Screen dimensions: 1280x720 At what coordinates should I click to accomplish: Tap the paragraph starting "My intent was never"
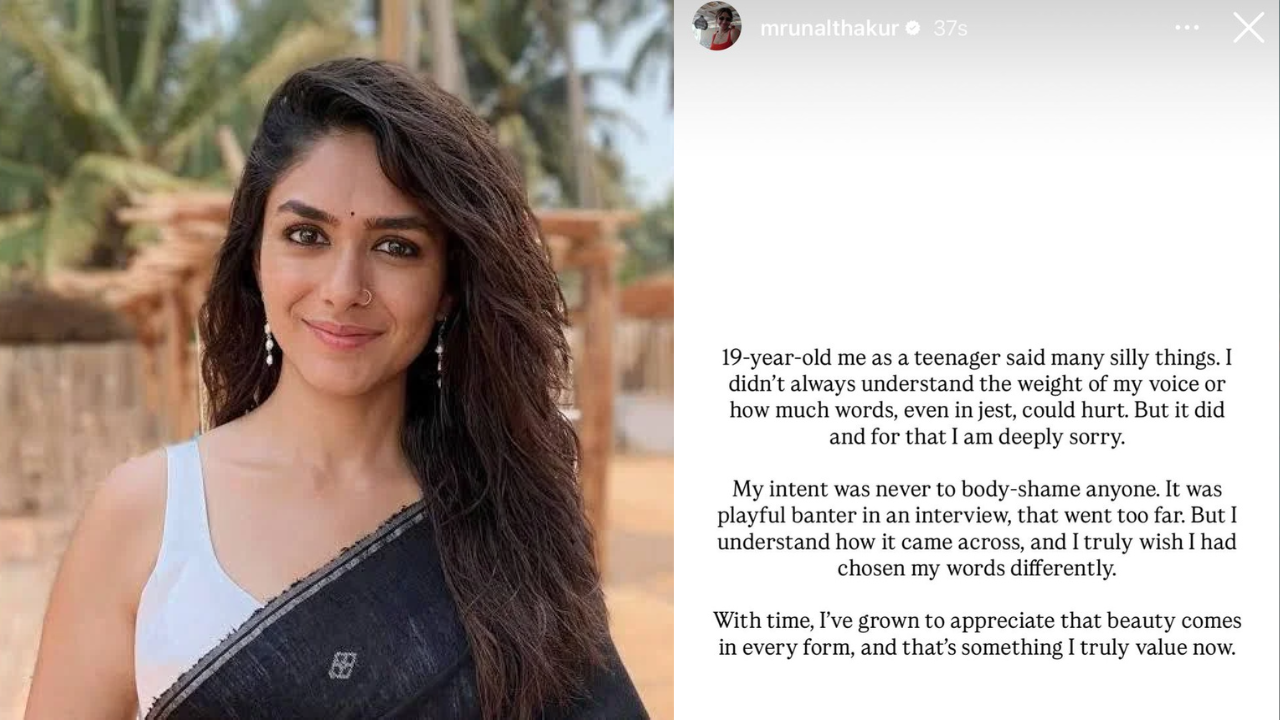[x=976, y=529]
